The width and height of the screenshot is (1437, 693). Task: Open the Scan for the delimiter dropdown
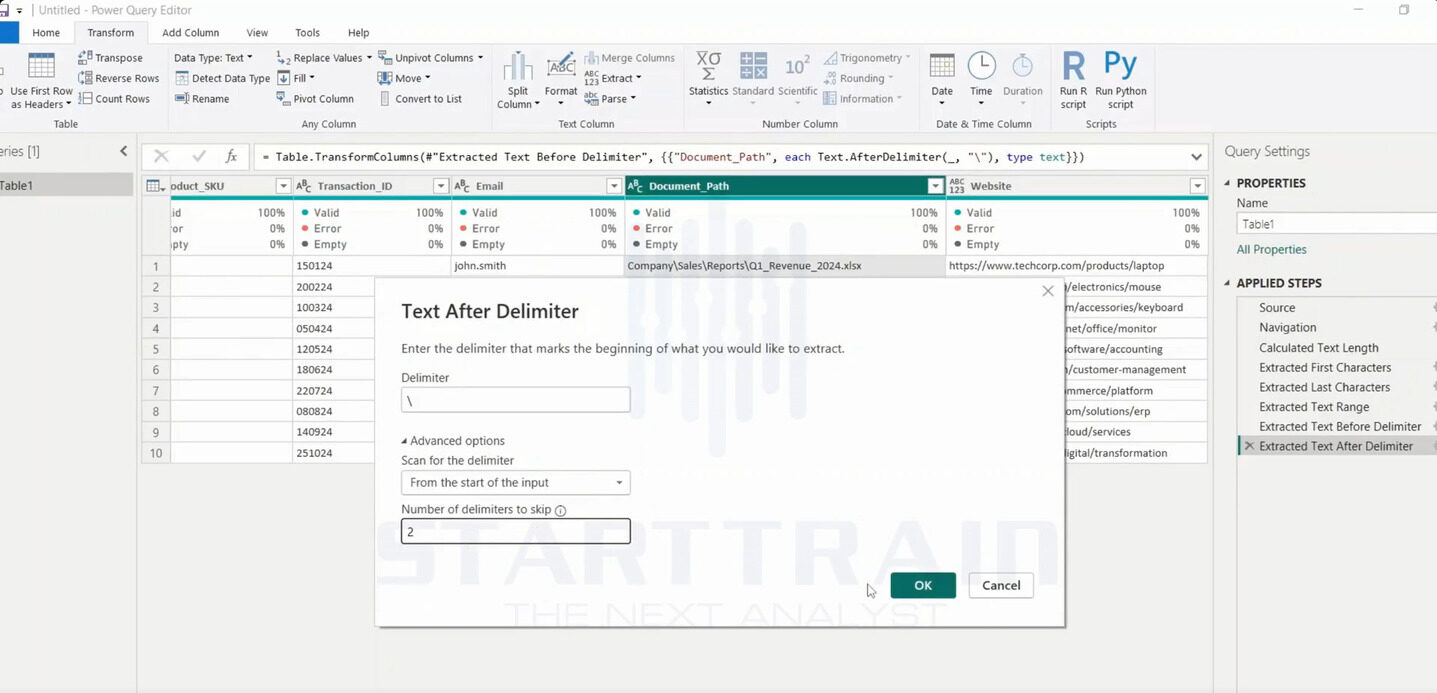tap(516, 483)
